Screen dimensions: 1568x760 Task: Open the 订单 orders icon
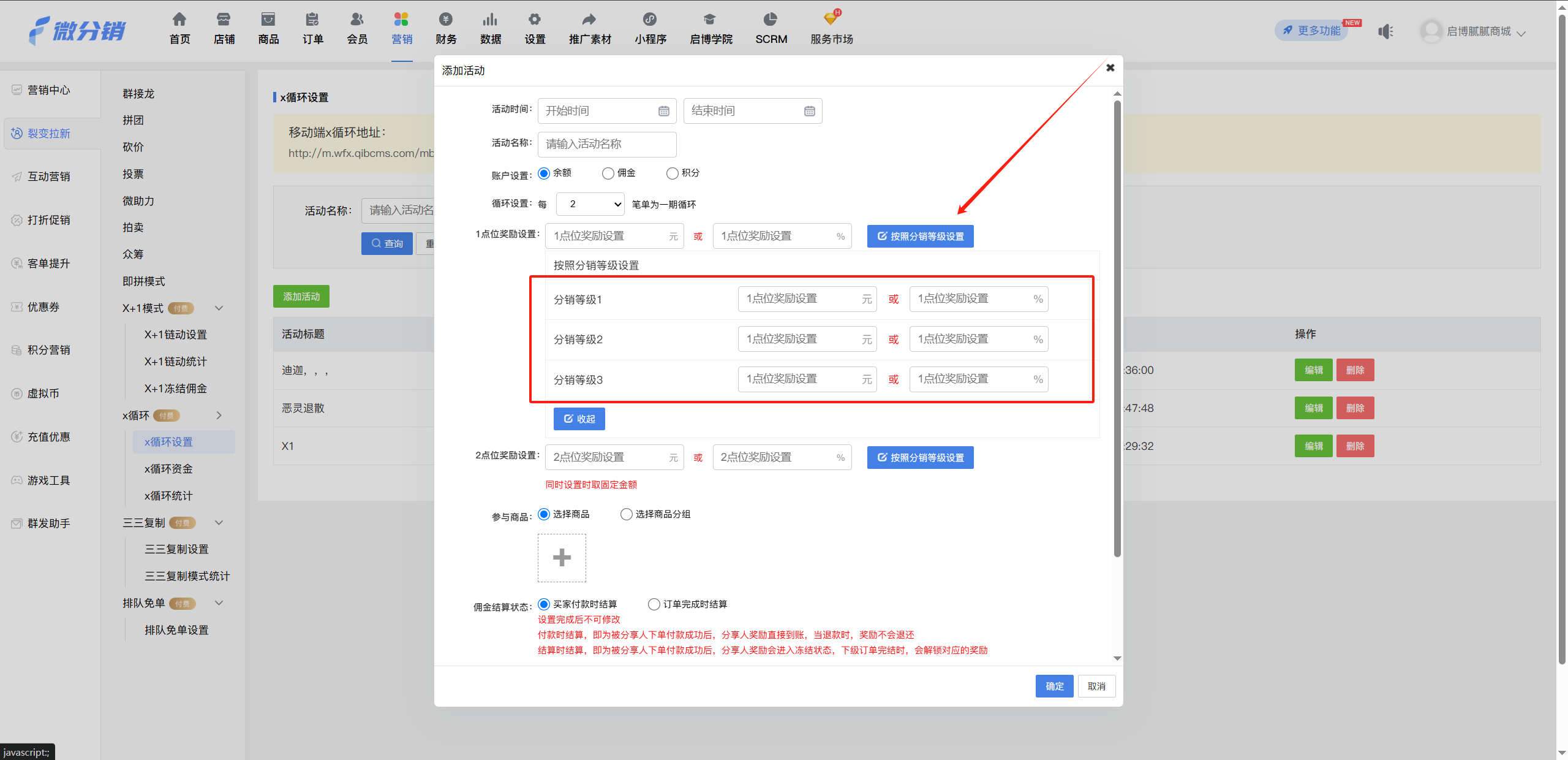(x=312, y=19)
